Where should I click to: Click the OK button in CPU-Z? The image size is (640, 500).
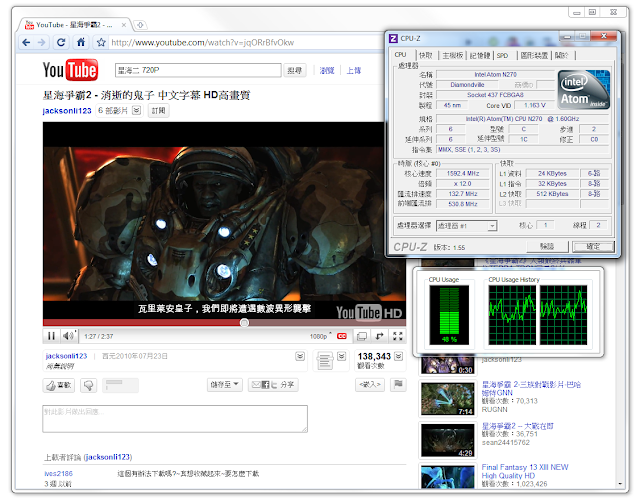pyautogui.click(x=593, y=247)
